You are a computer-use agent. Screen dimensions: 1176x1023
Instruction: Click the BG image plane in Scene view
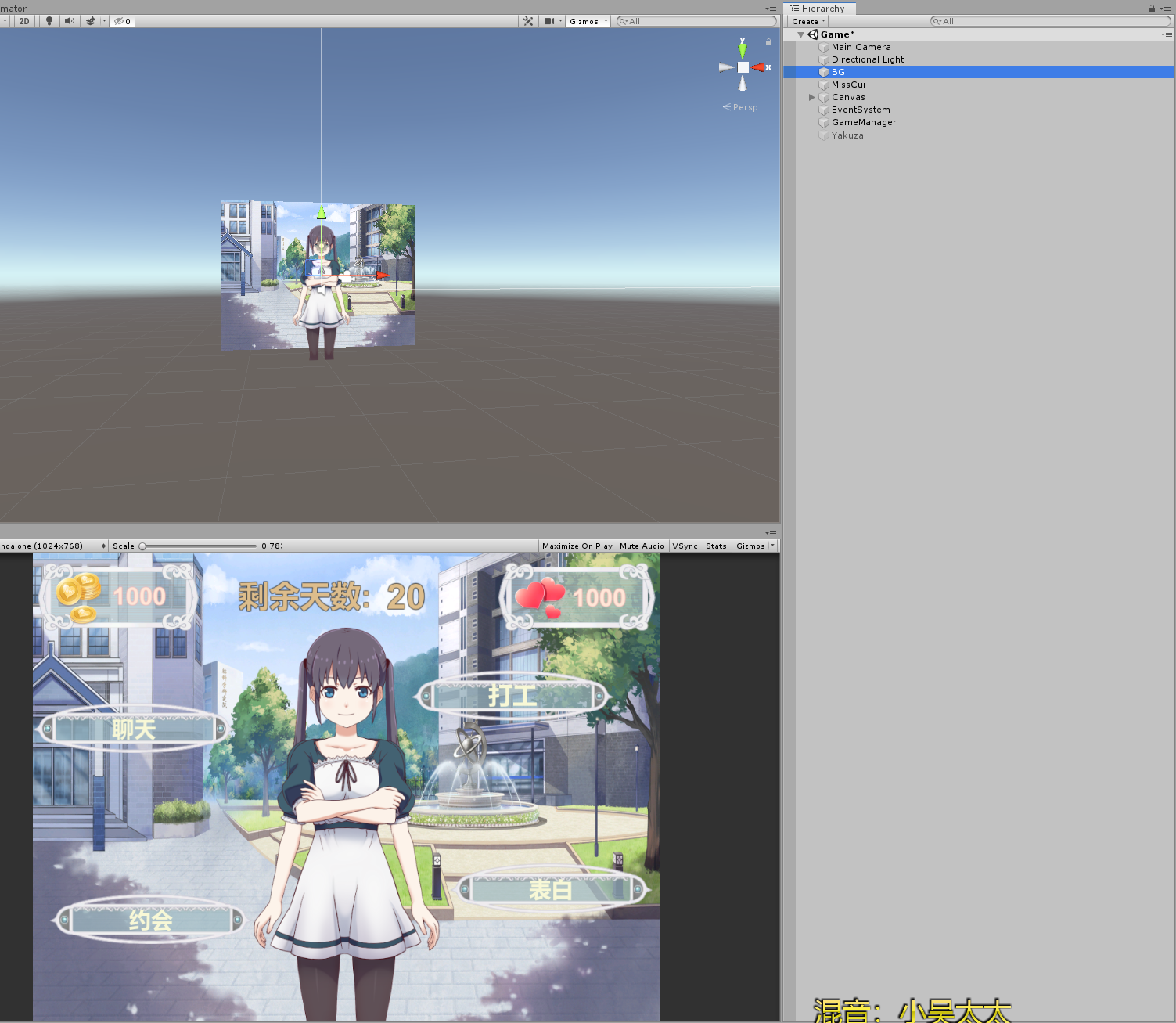pyautogui.click(x=318, y=275)
